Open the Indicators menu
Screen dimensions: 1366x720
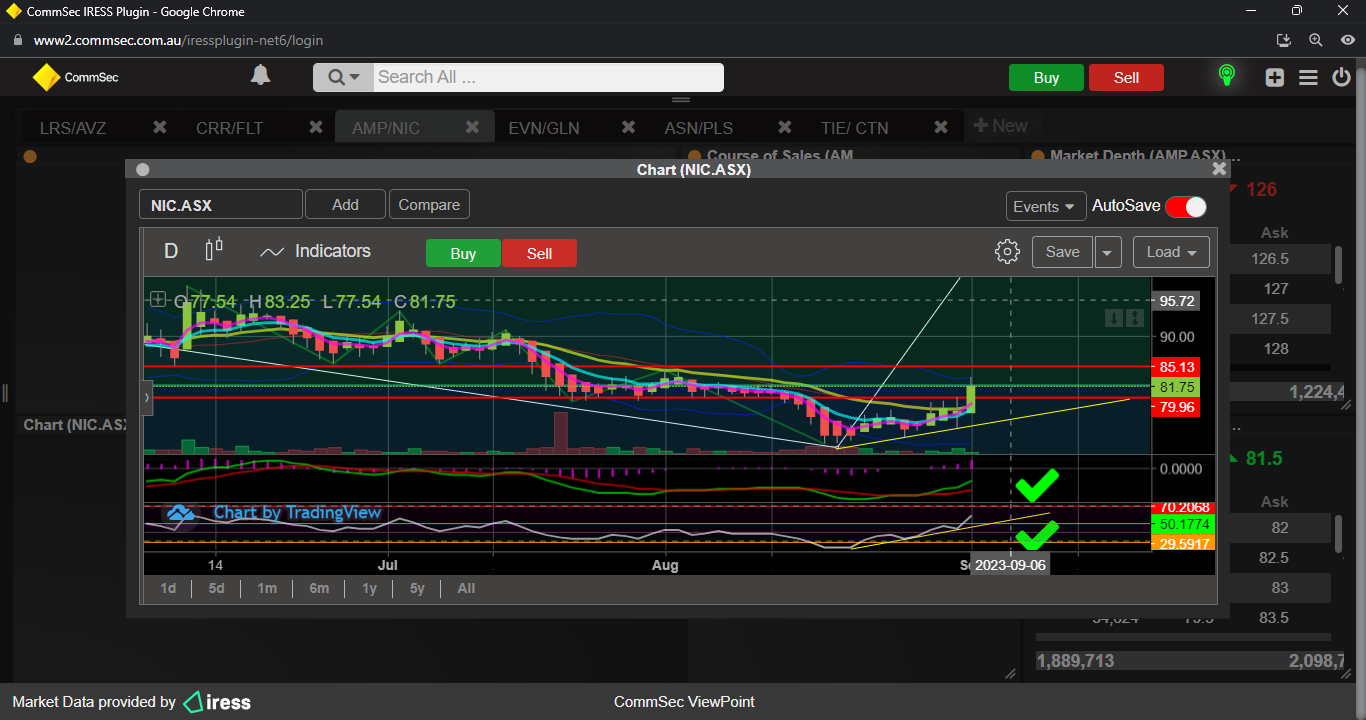pyautogui.click(x=315, y=251)
